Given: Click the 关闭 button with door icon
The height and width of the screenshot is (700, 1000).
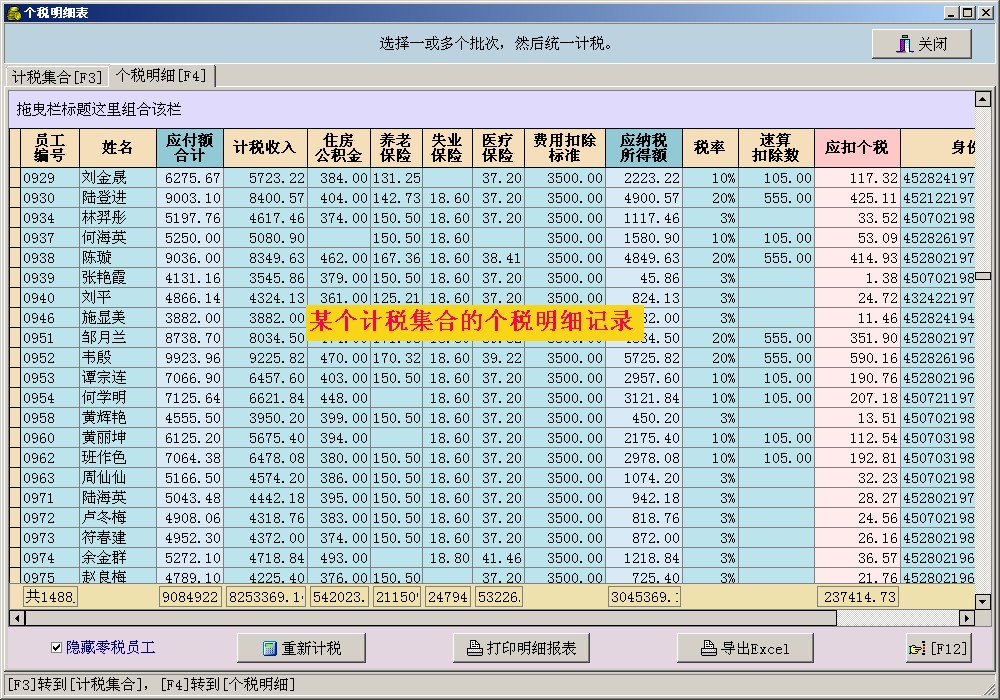Looking at the screenshot, I should click(921, 44).
